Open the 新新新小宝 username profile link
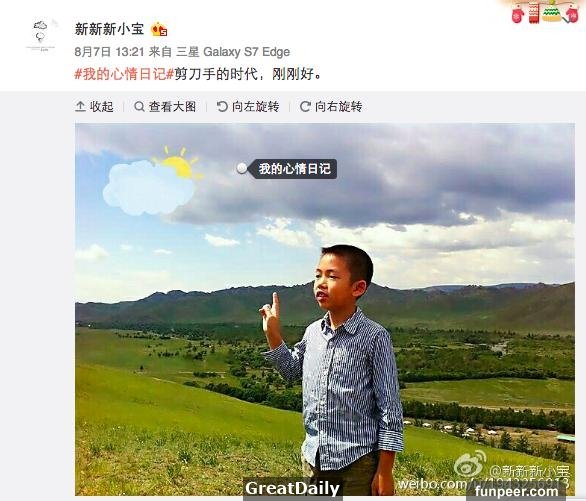The image size is (586, 501). pyautogui.click(x=109, y=29)
